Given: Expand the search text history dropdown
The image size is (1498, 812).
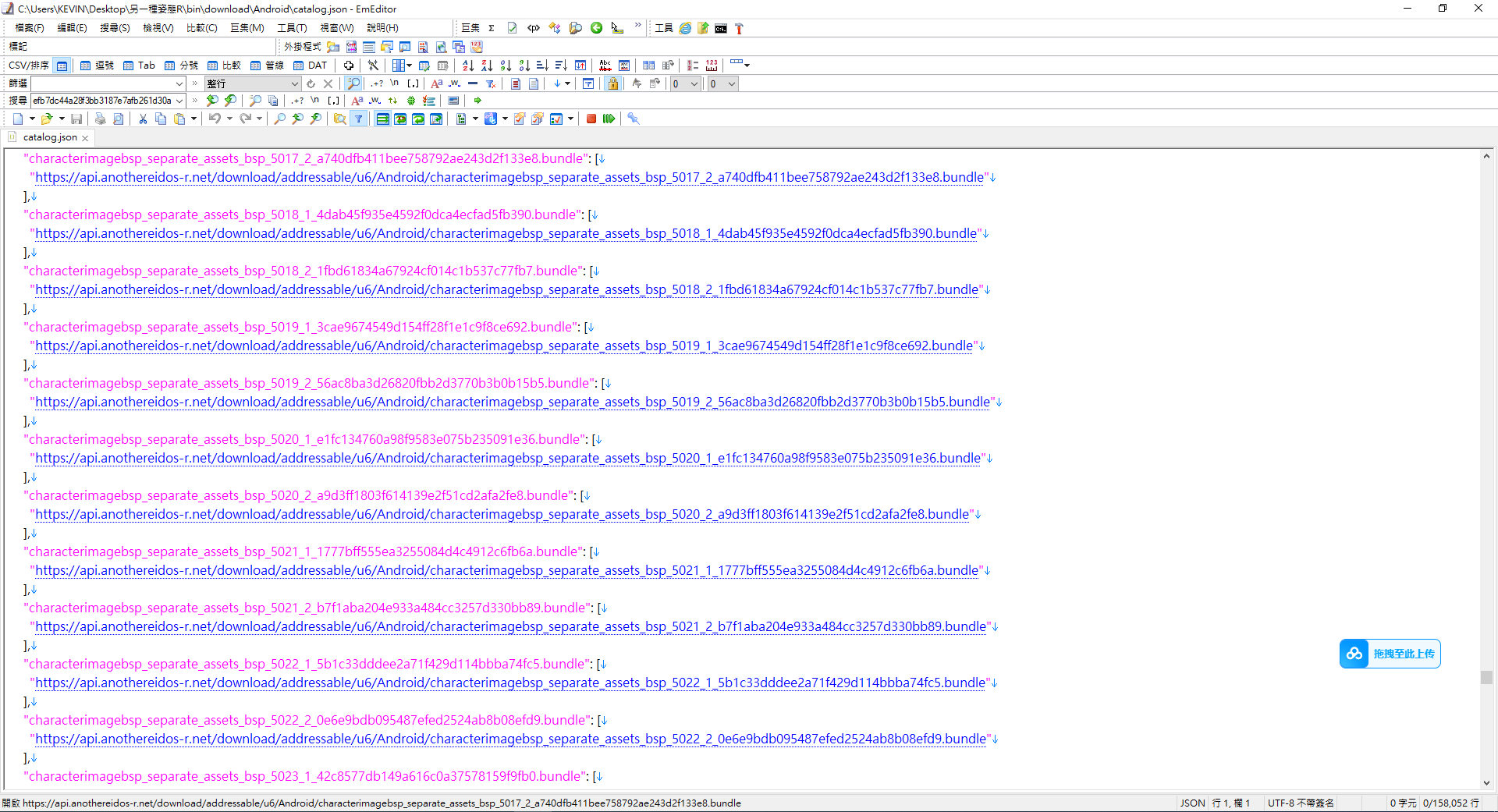Looking at the screenshot, I should pyautogui.click(x=179, y=101).
